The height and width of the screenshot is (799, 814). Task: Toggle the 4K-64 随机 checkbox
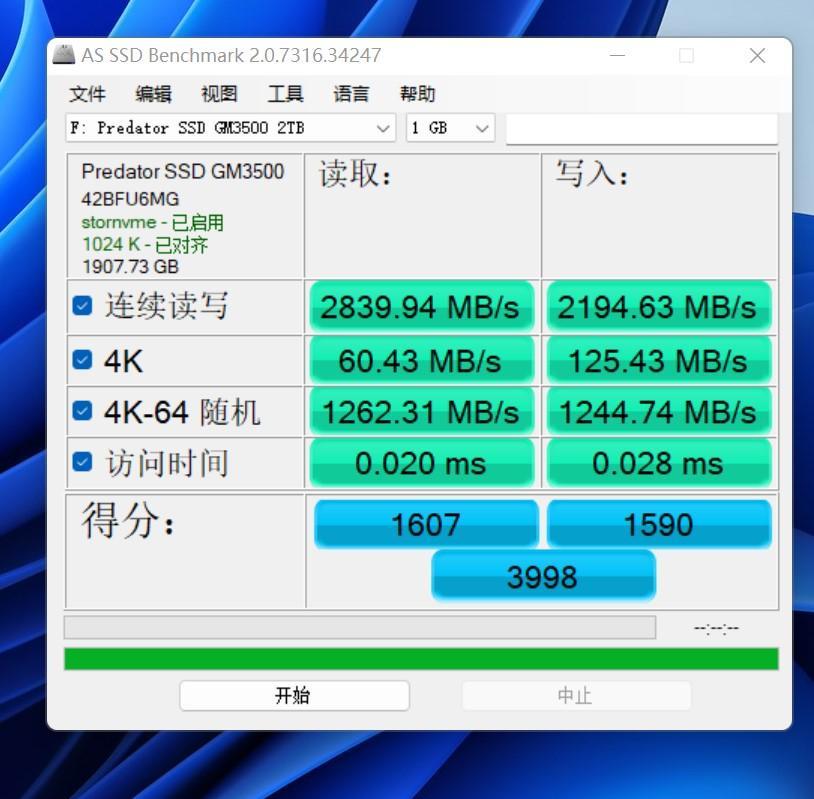pos(82,411)
